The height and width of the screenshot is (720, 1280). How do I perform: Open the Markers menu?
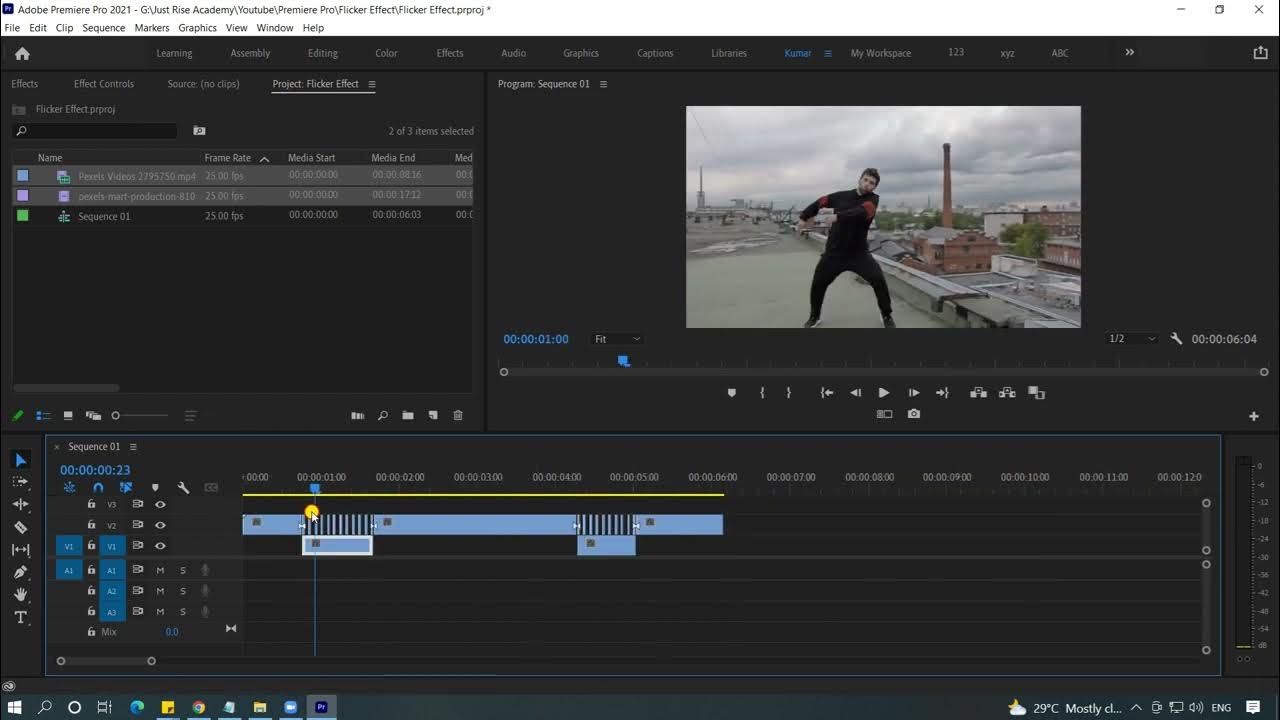pos(152,28)
